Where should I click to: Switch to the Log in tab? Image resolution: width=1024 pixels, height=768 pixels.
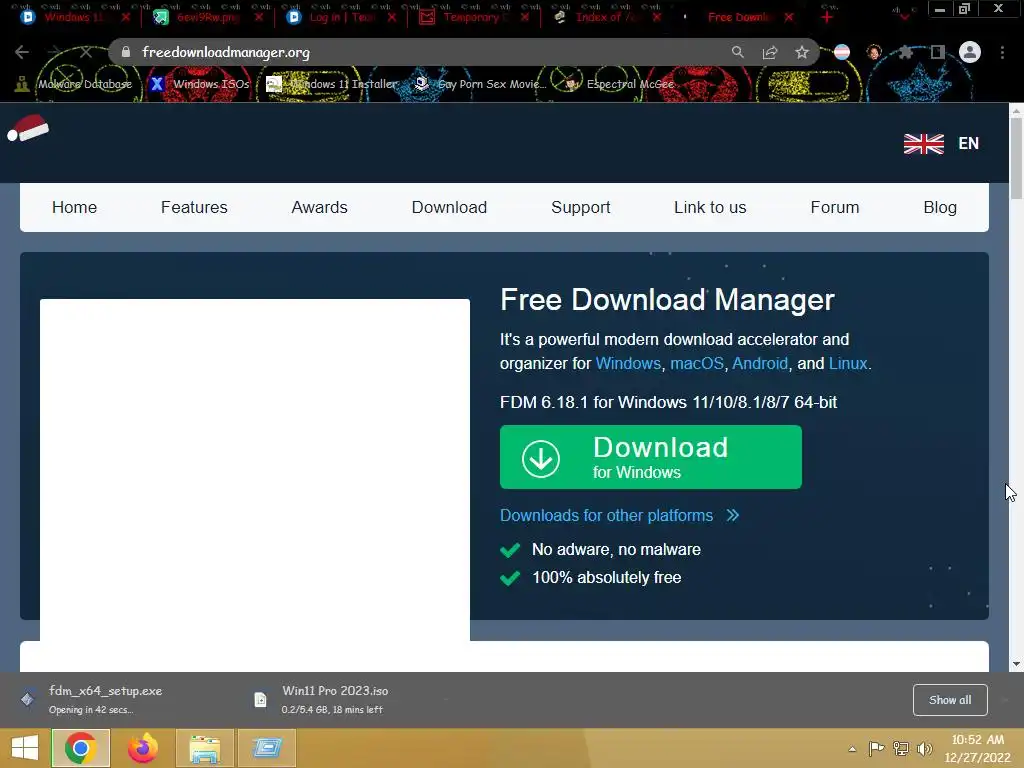[x=342, y=17]
